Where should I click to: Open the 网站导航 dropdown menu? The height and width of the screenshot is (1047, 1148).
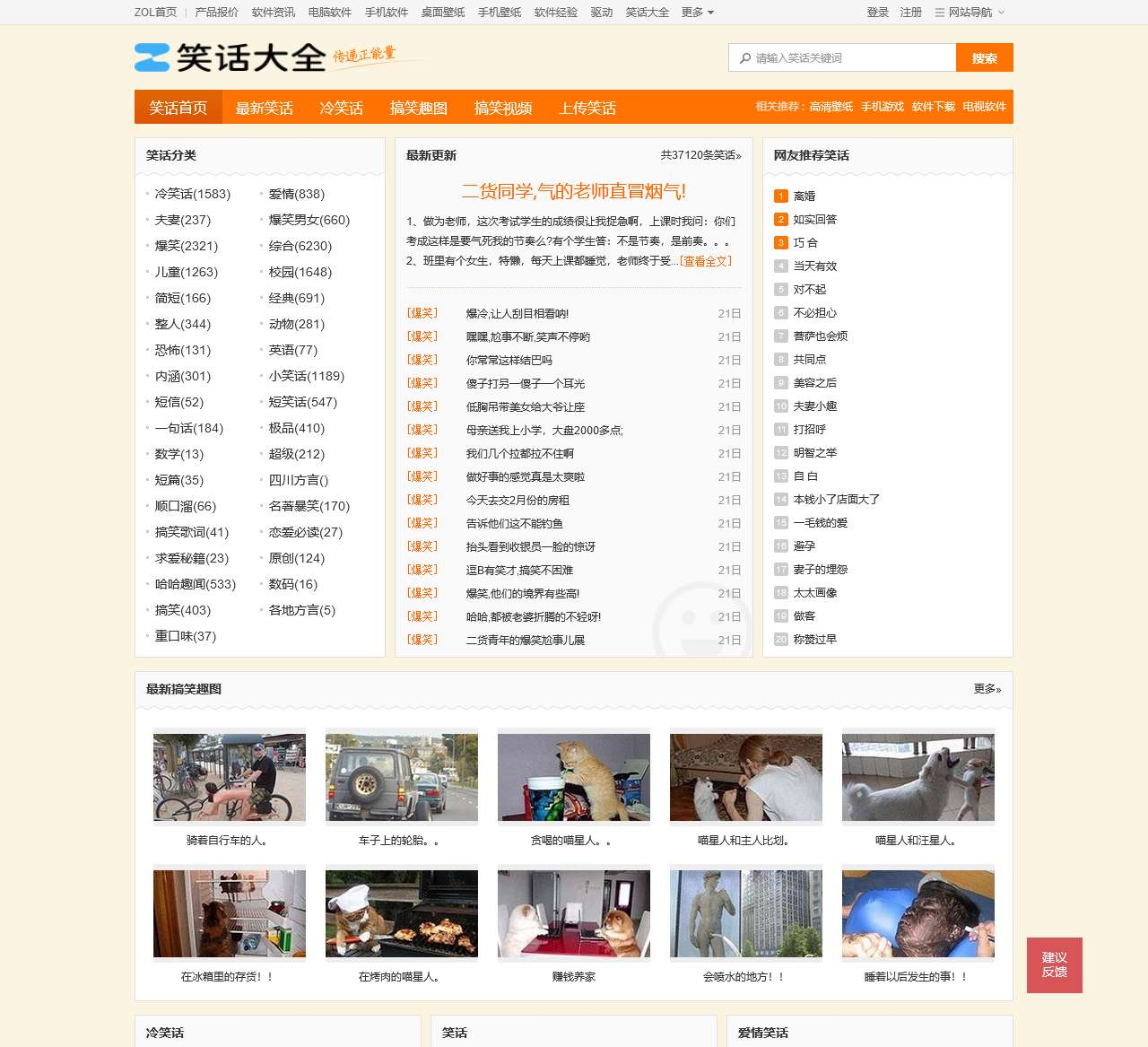click(970, 13)
